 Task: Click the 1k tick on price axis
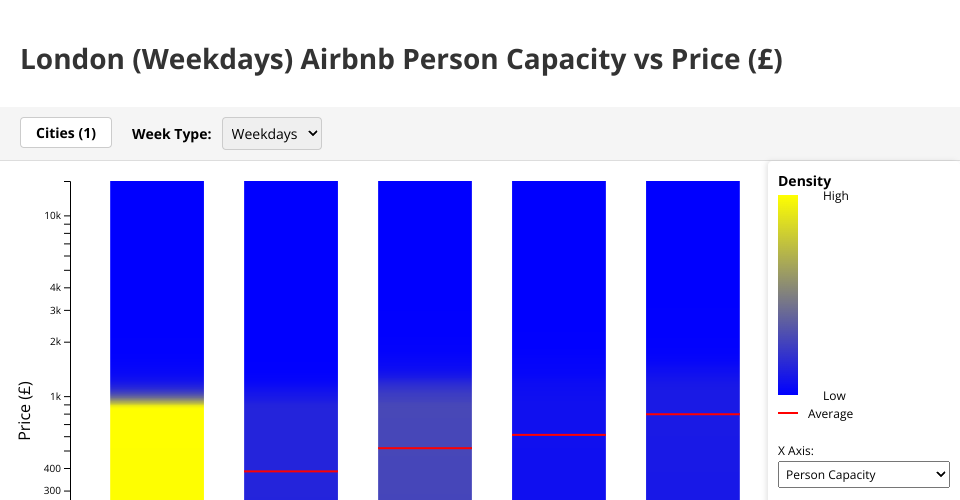(x=56, y=397)
